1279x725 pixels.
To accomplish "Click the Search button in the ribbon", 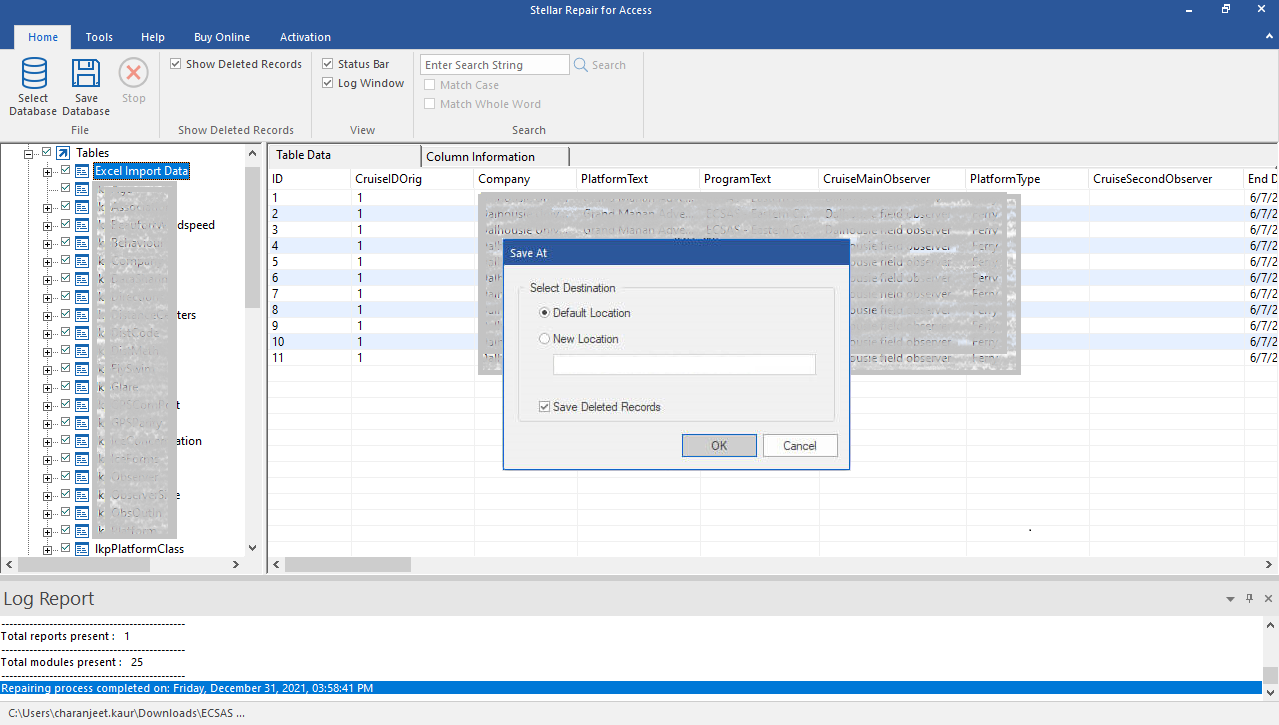I will 600,65.
